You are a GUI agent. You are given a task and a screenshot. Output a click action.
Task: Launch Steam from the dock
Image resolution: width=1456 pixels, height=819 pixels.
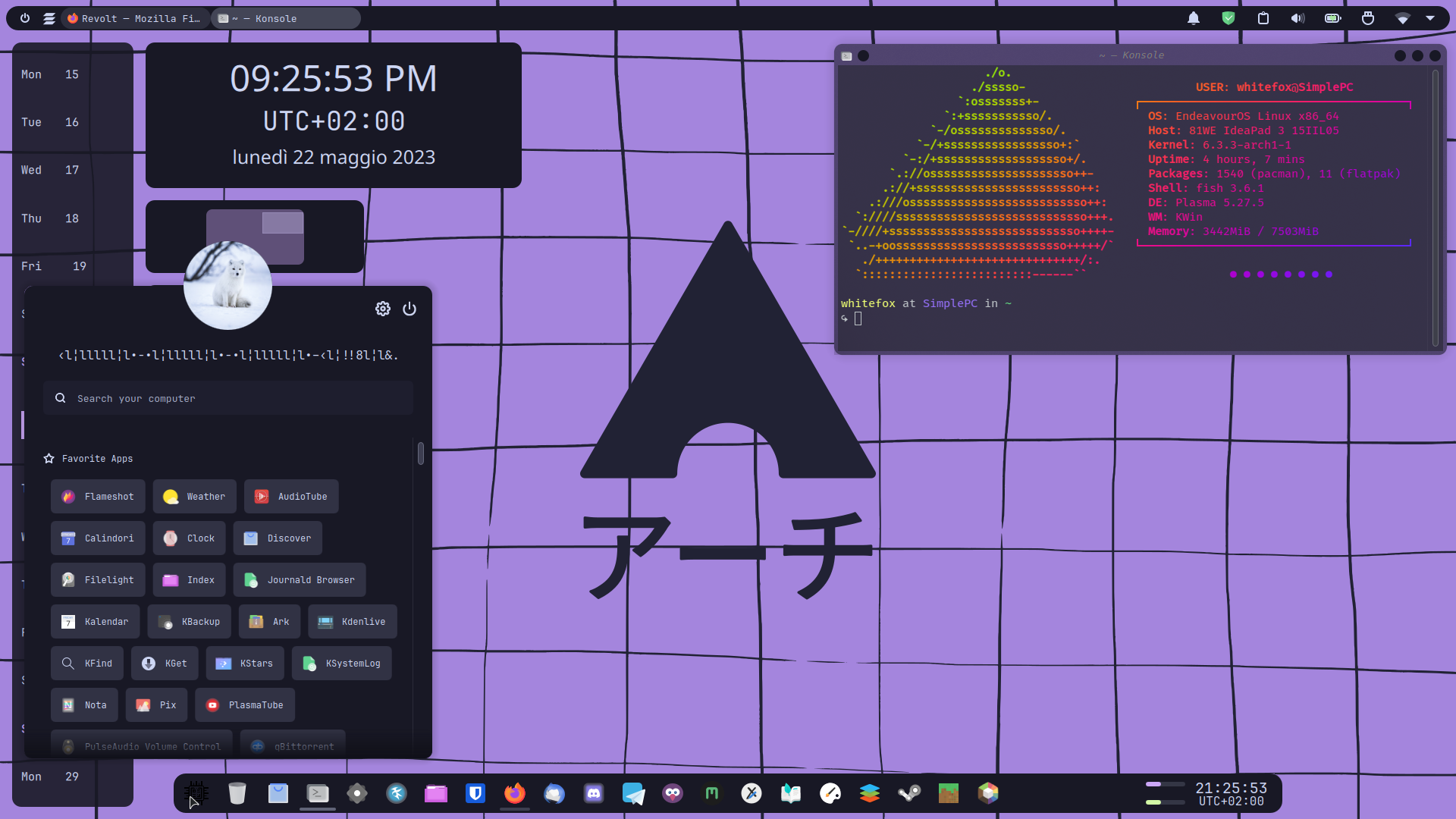pos(909,793)
